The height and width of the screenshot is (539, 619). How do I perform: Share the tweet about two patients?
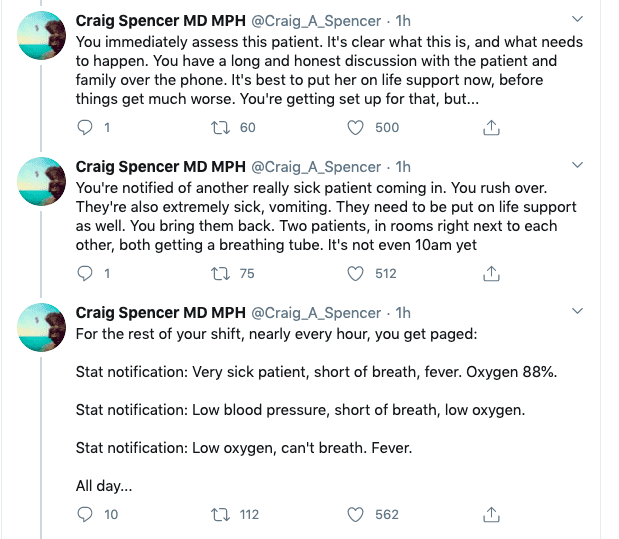click(491, 273)
